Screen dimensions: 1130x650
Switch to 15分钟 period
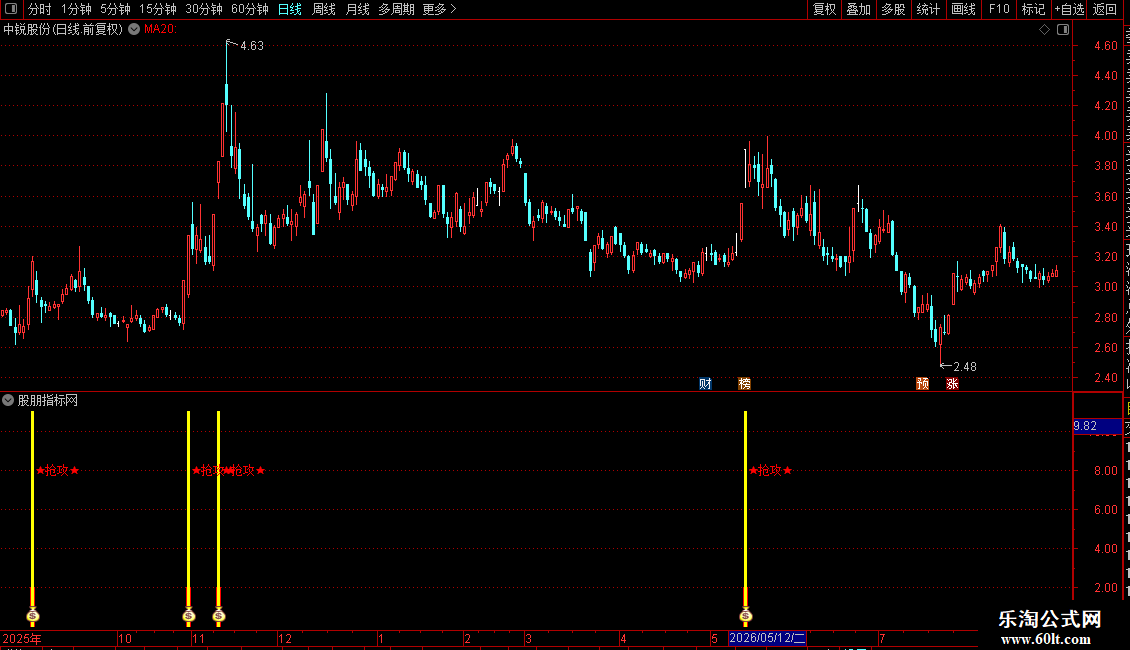[157, 9]
